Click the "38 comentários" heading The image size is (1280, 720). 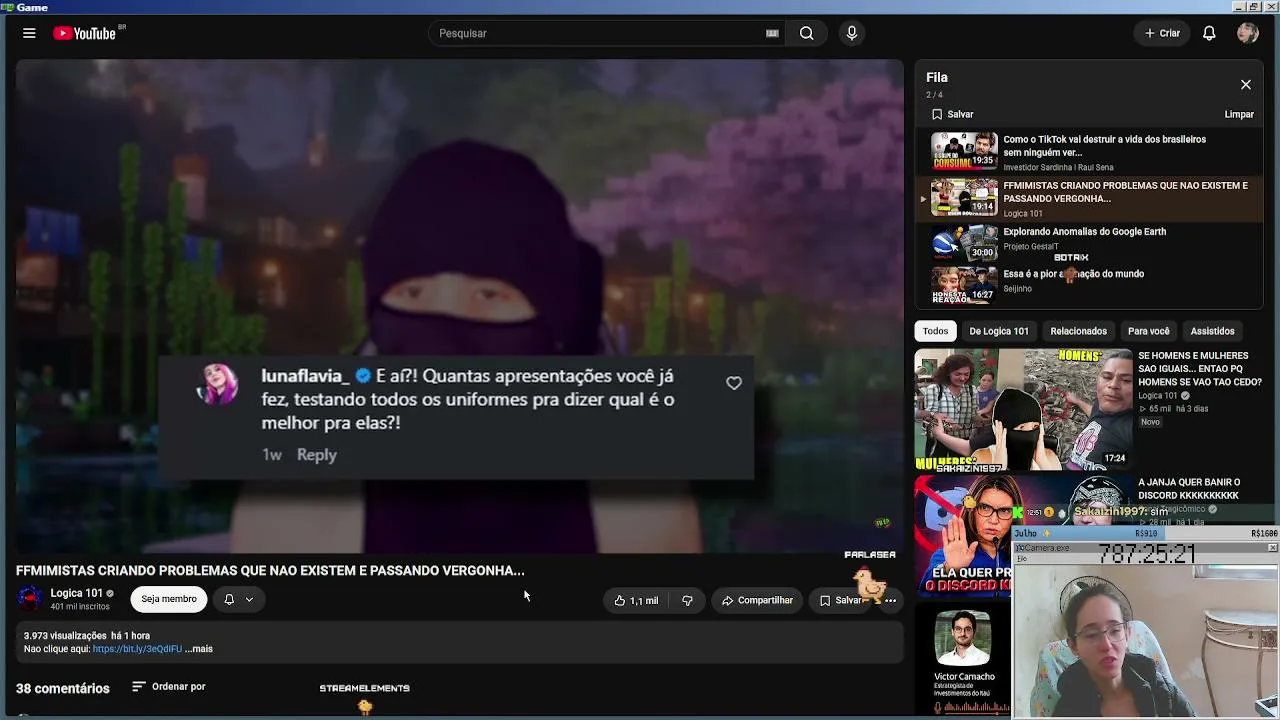[63, 688]
